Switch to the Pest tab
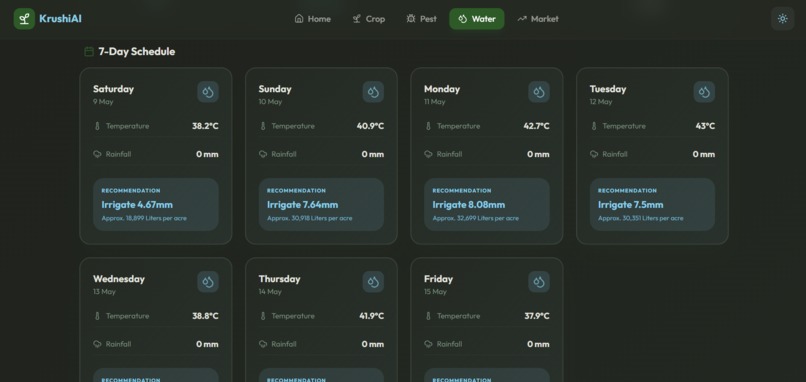806x382 pixels. click(x=422, y=19)
